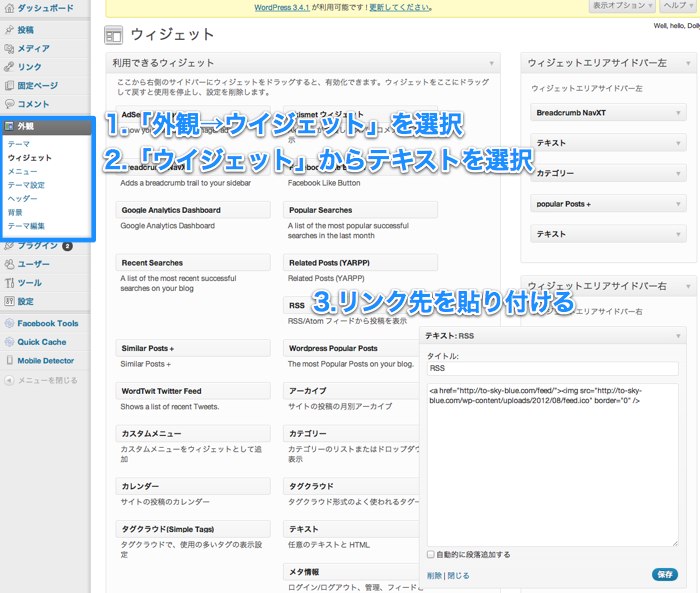Expand the popular Posts + sidebar widget

(678, 204)
